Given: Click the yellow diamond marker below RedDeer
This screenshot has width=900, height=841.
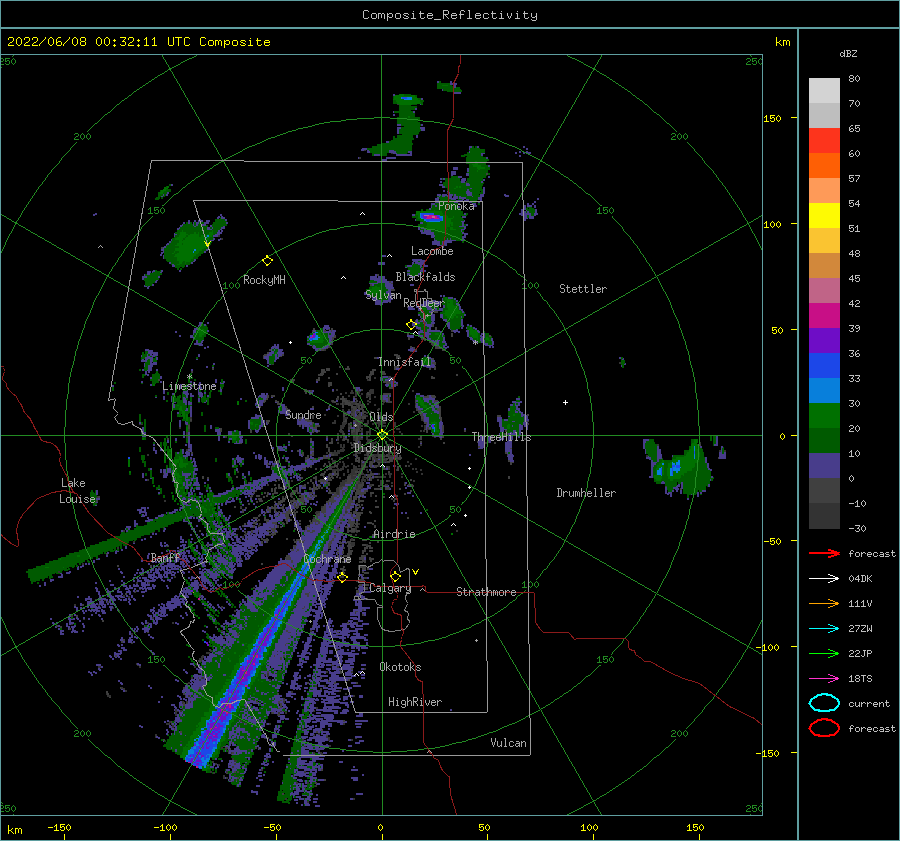Looking at the screenshot, I should tap(411, 324).
